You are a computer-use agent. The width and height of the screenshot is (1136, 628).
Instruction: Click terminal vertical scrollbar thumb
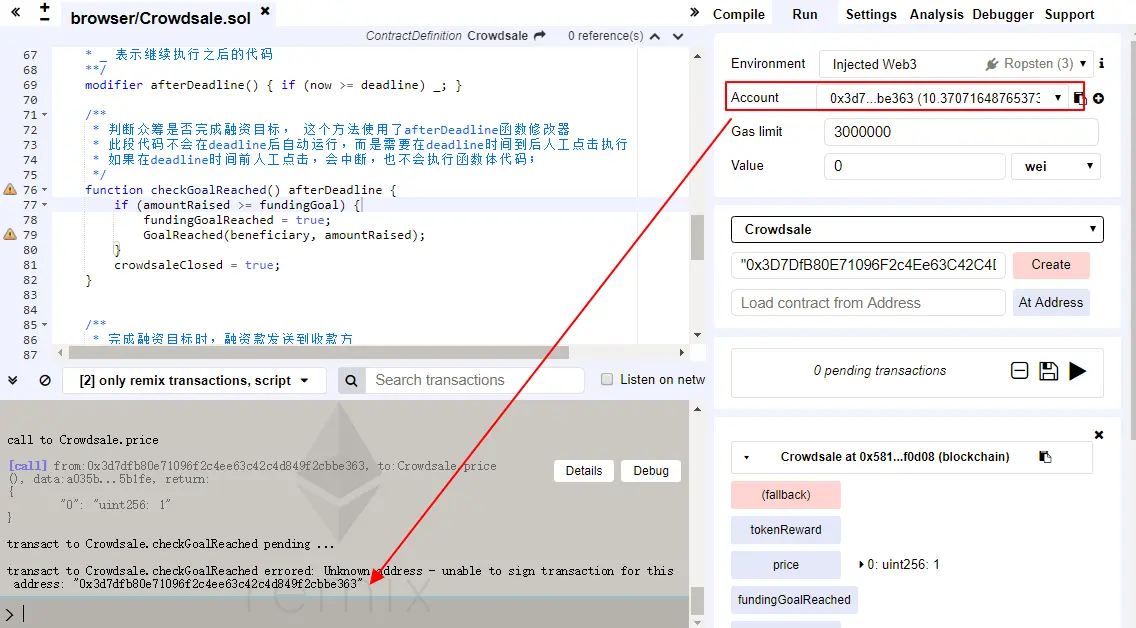coord(697,600)
